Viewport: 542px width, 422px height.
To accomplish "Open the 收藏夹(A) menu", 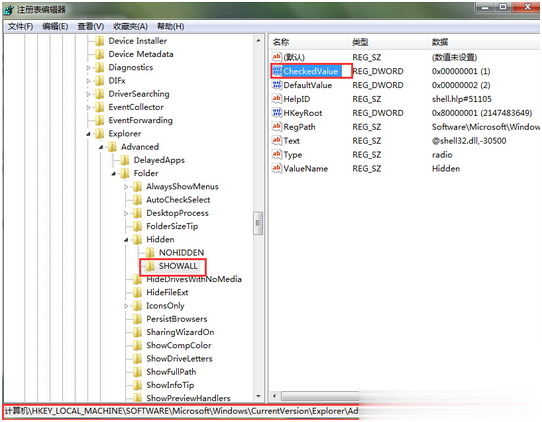I will [130, 27].
